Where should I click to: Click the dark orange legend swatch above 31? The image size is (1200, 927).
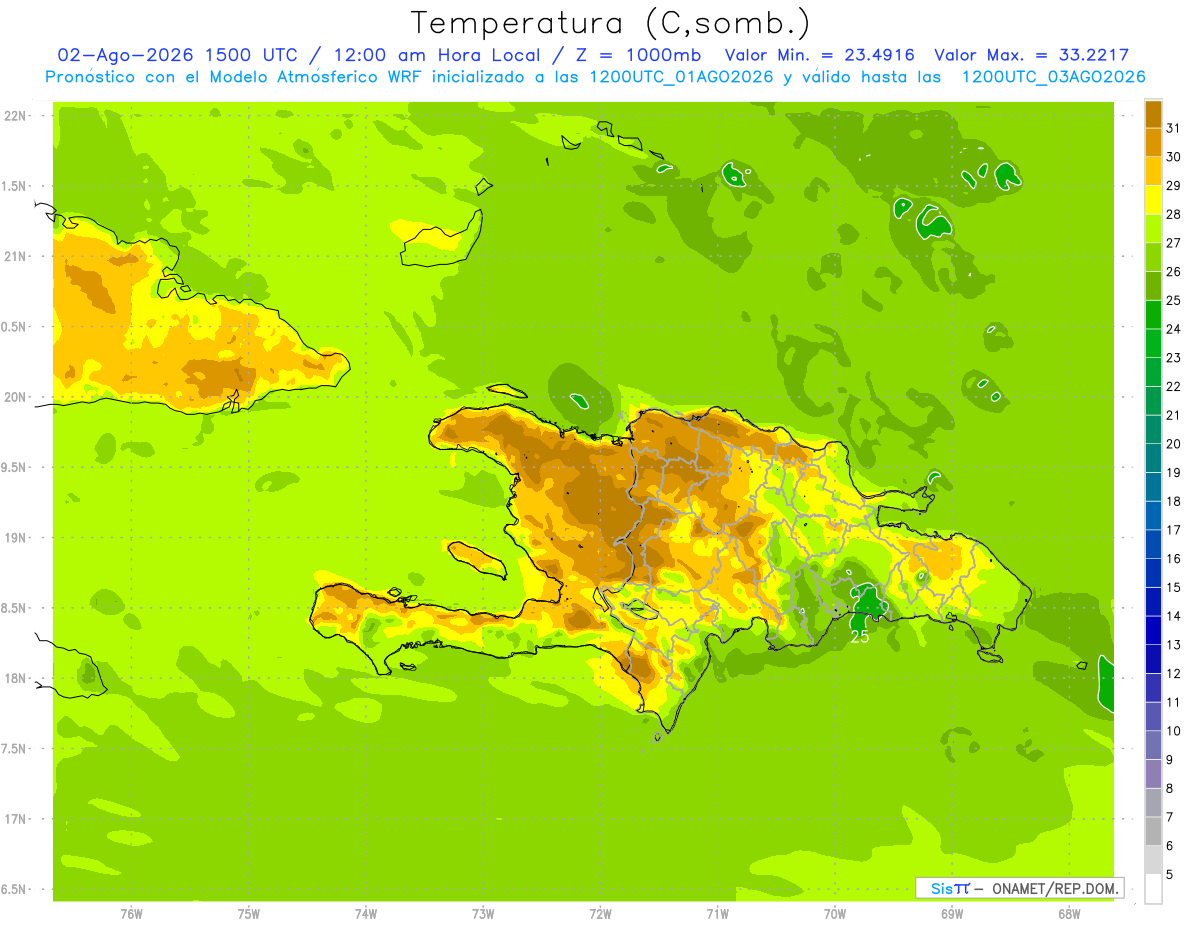tap(1153, 114)
